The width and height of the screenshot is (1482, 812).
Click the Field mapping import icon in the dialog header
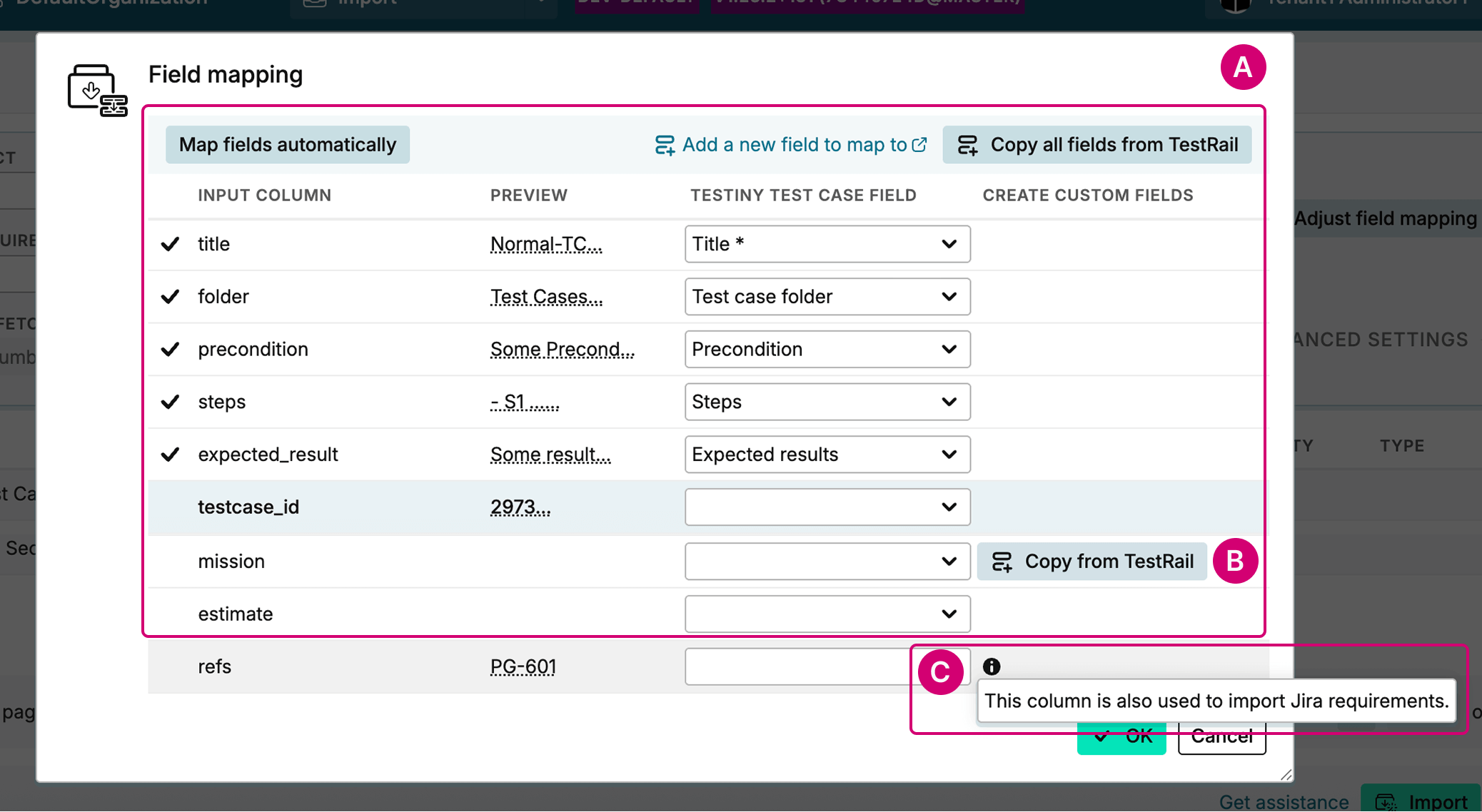click(96, 89)
